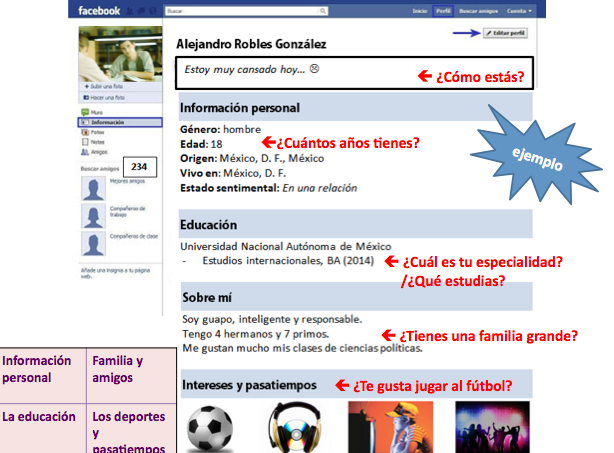Viewport: 614px width, 453px height.
Task: Click the Género: hombre line
Action: 220,129
